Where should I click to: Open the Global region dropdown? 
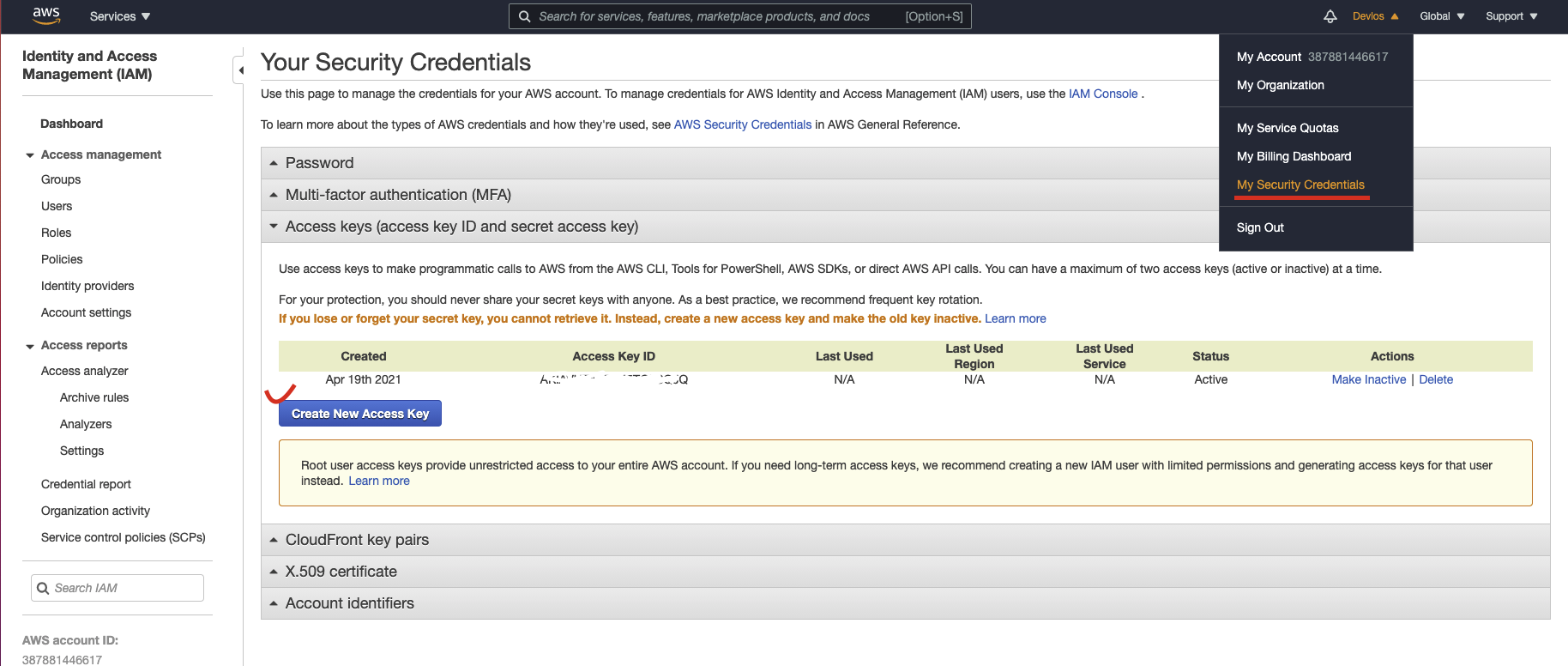click(x=1443, y=16)
